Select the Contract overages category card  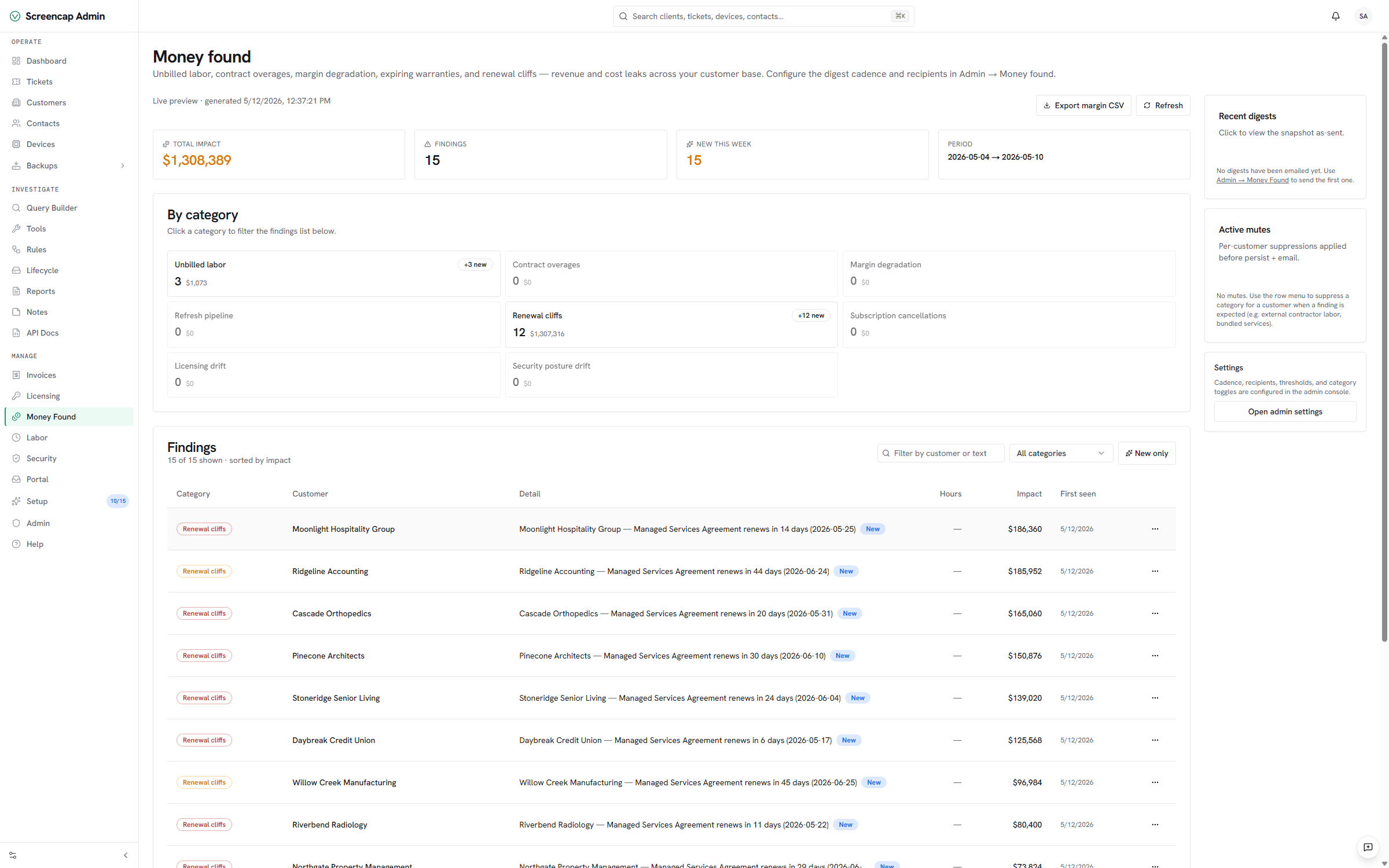[671, 273]
